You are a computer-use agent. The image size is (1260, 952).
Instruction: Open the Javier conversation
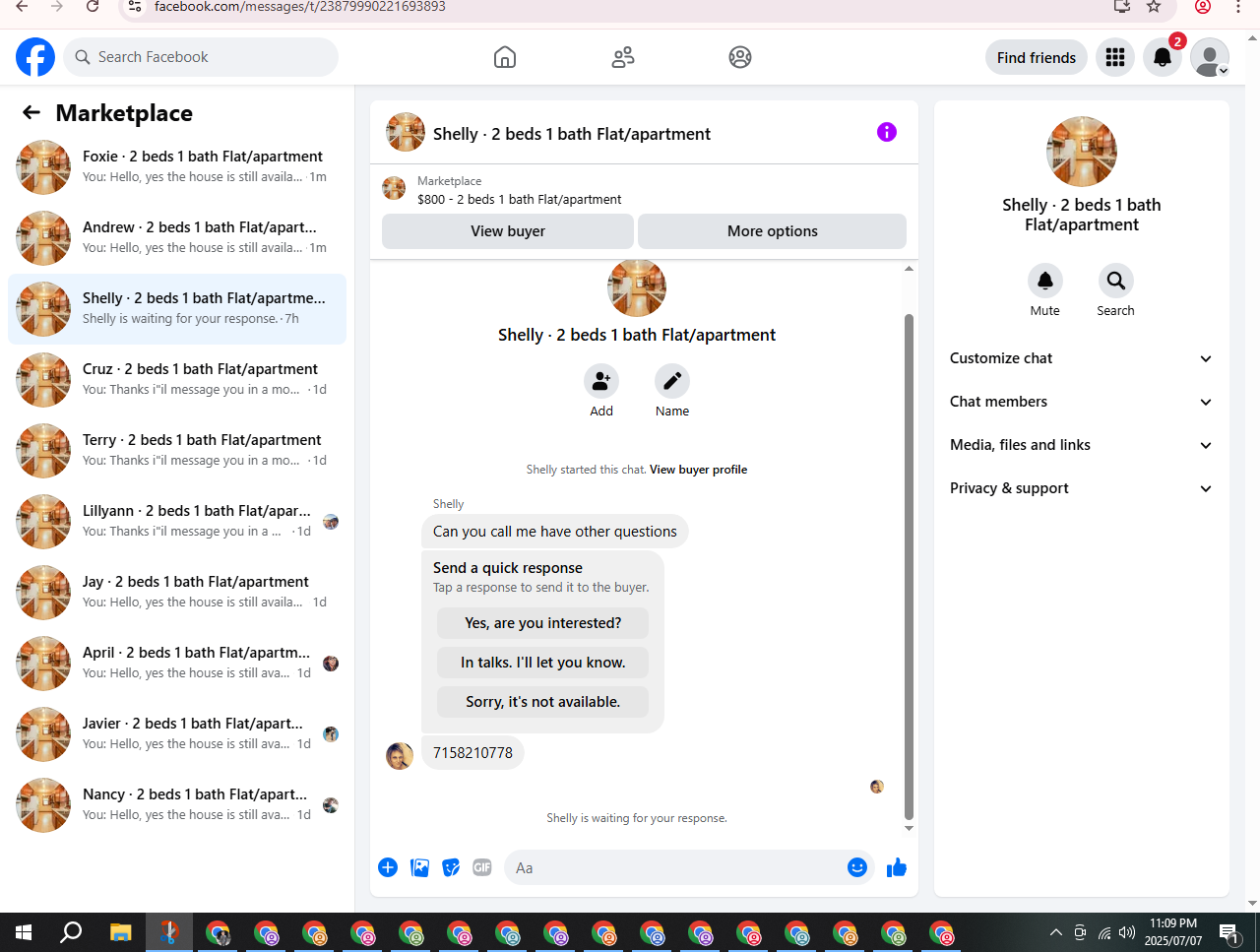click(x=177, y=734)
